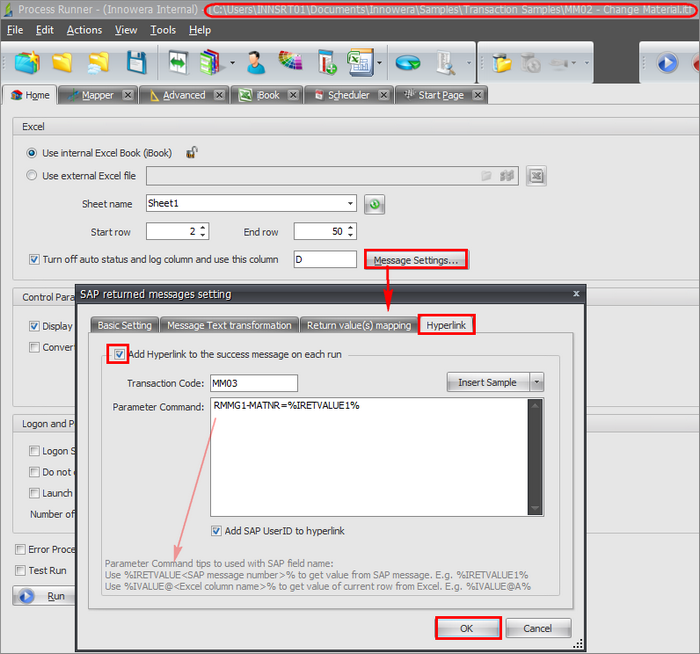Click the green refresh button beside Sheet name
700x654 pixels.
click(375, 204)
